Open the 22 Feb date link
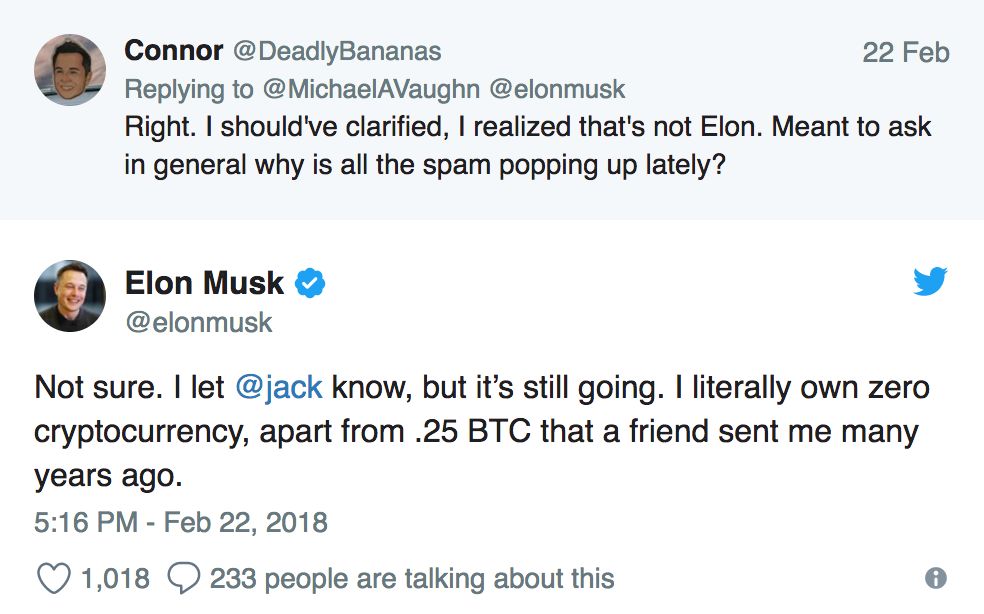The image size is (984, 614). coord(905,51)
